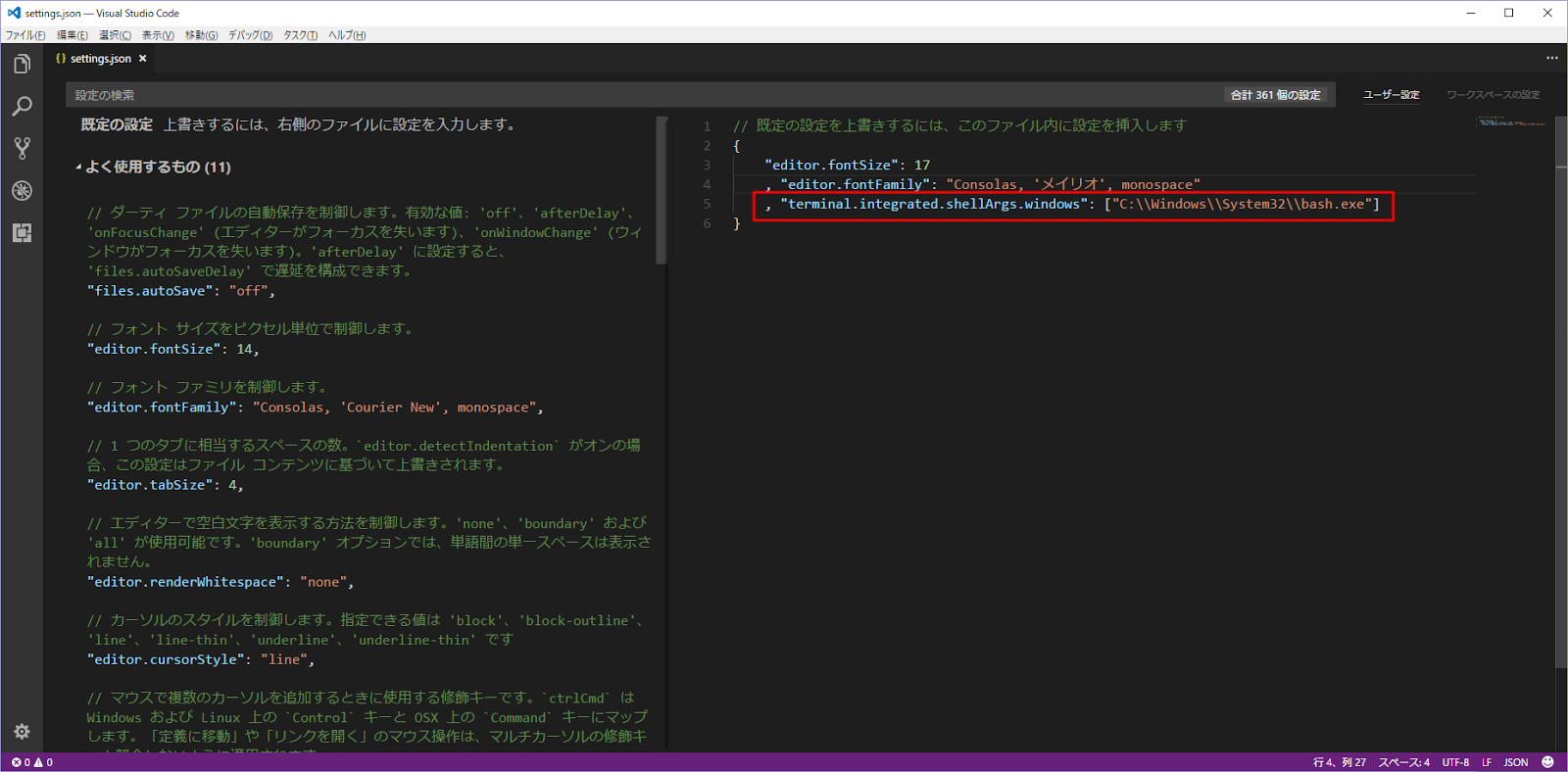This screenshot has height=772, width=1568.
Task: Open the Extensions view in activity bar
Action: pos(22,233)
